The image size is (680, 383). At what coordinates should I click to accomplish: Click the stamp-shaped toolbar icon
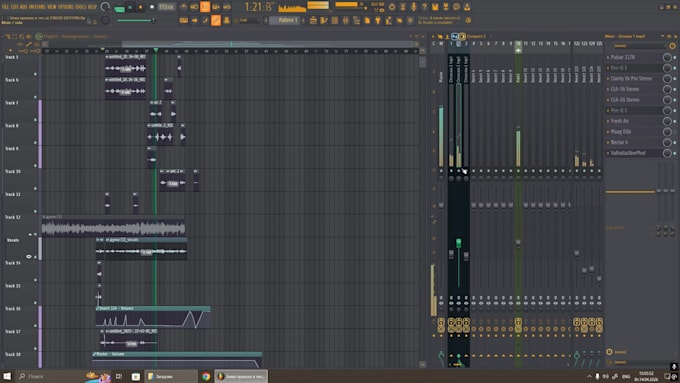pos(226,20)
